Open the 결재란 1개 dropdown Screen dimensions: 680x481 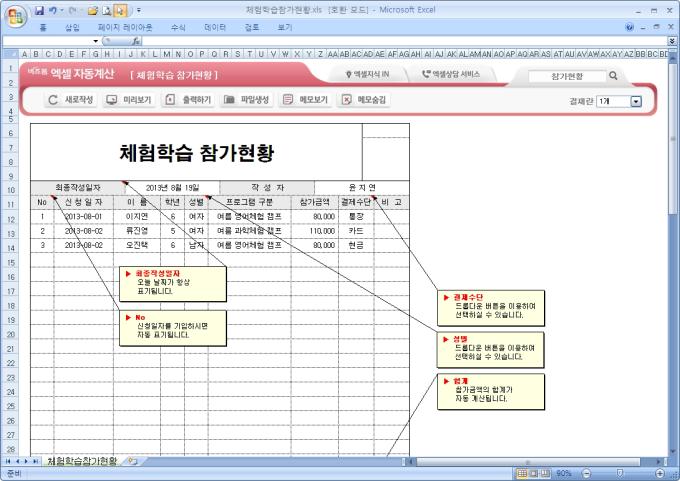[x=636, y=101]
